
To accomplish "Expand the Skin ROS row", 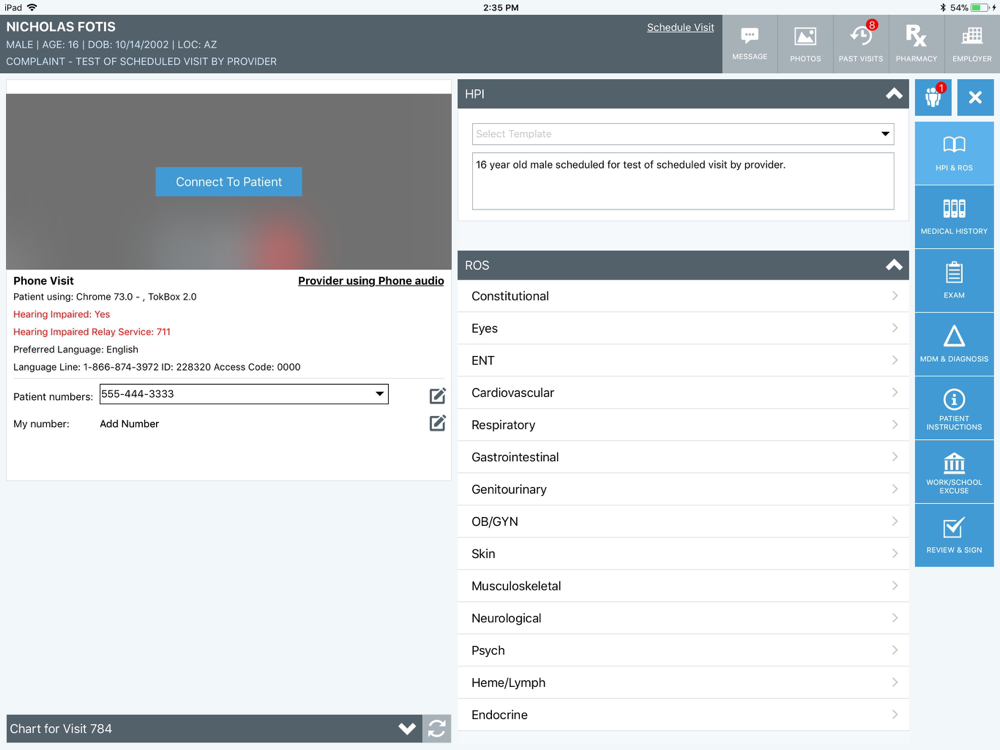I will pyautogui.click(x=683, y=554).
